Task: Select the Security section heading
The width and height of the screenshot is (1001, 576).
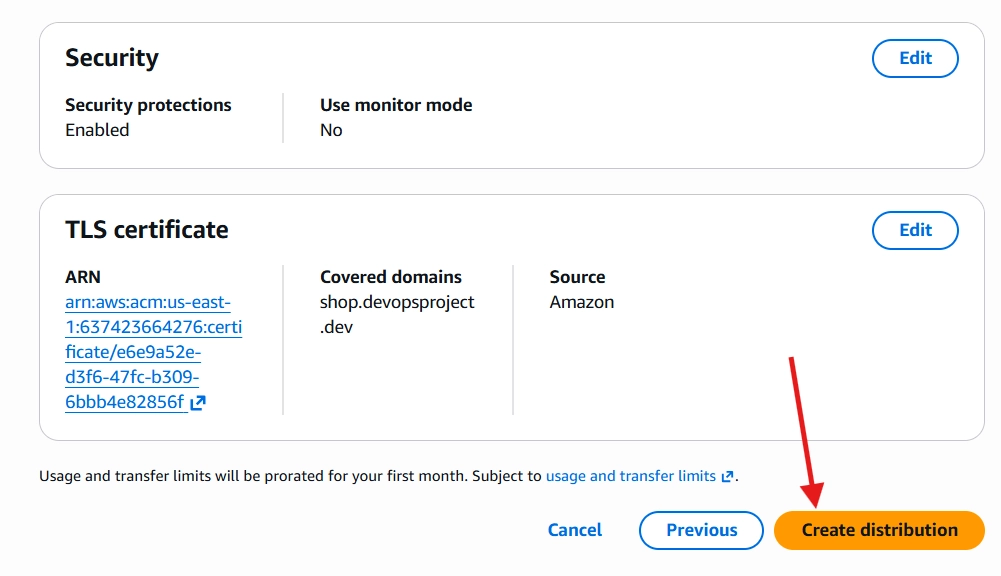Action: (112, 57)
